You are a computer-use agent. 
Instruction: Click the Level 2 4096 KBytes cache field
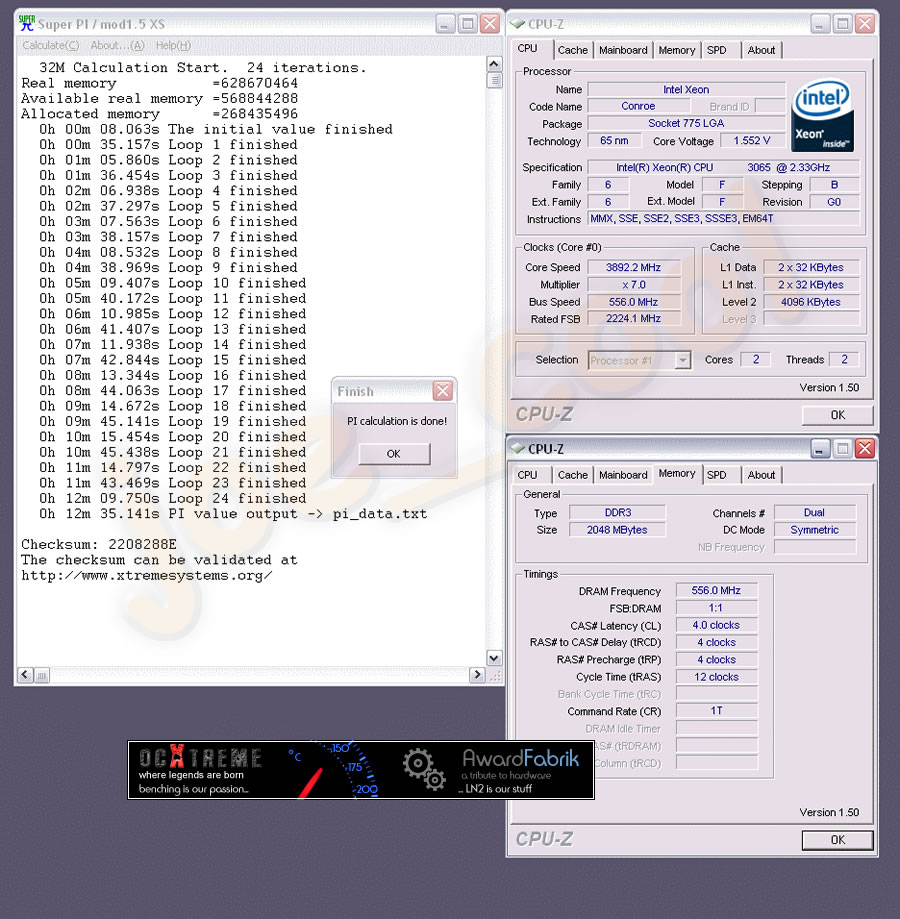coord(811,302)
